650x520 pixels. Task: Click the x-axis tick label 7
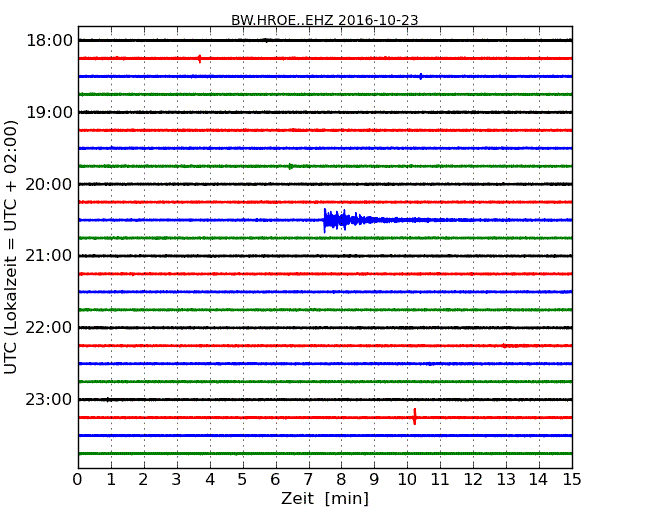pos(308,479)
